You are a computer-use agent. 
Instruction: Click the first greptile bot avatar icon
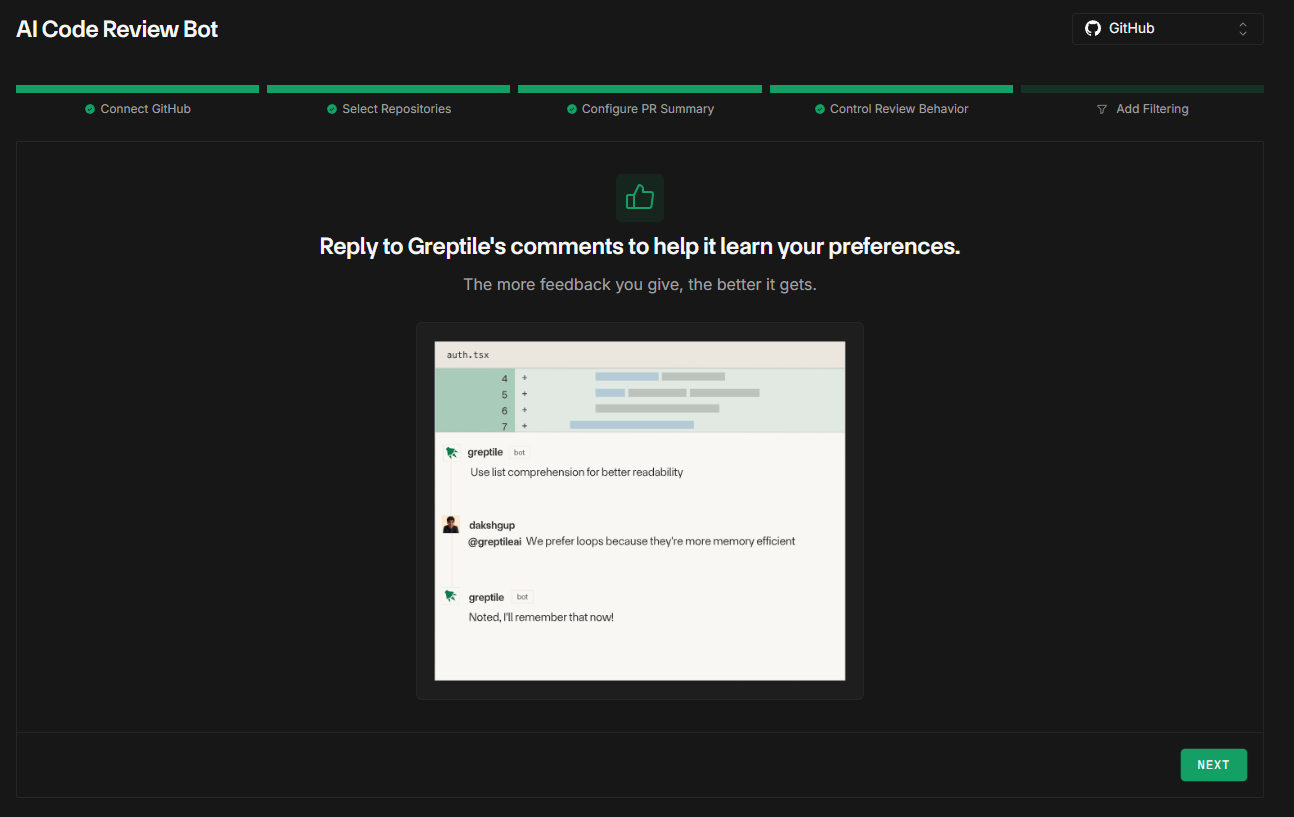click(x=451, y=452)
